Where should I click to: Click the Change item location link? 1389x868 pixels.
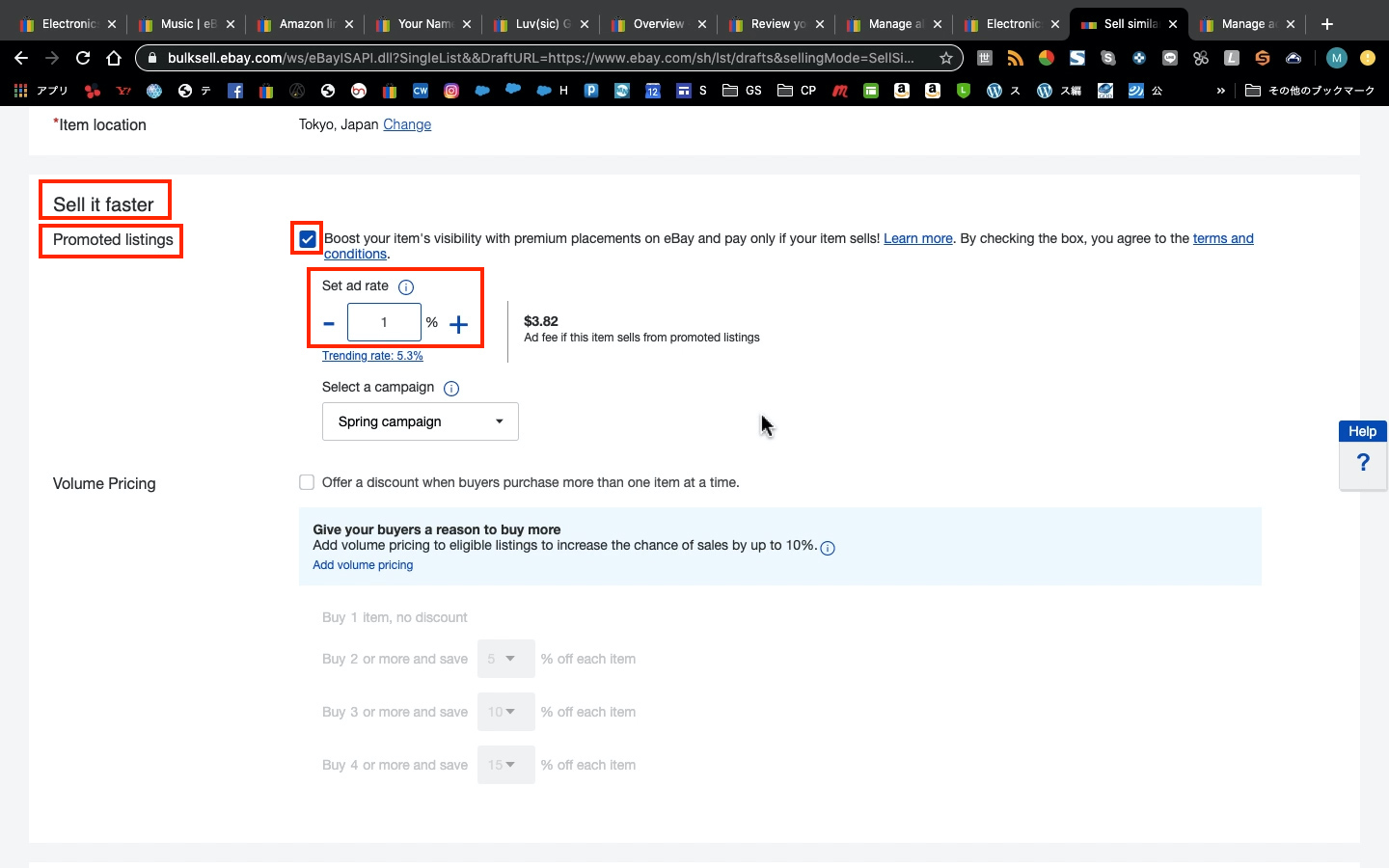(x=407, y=124)
